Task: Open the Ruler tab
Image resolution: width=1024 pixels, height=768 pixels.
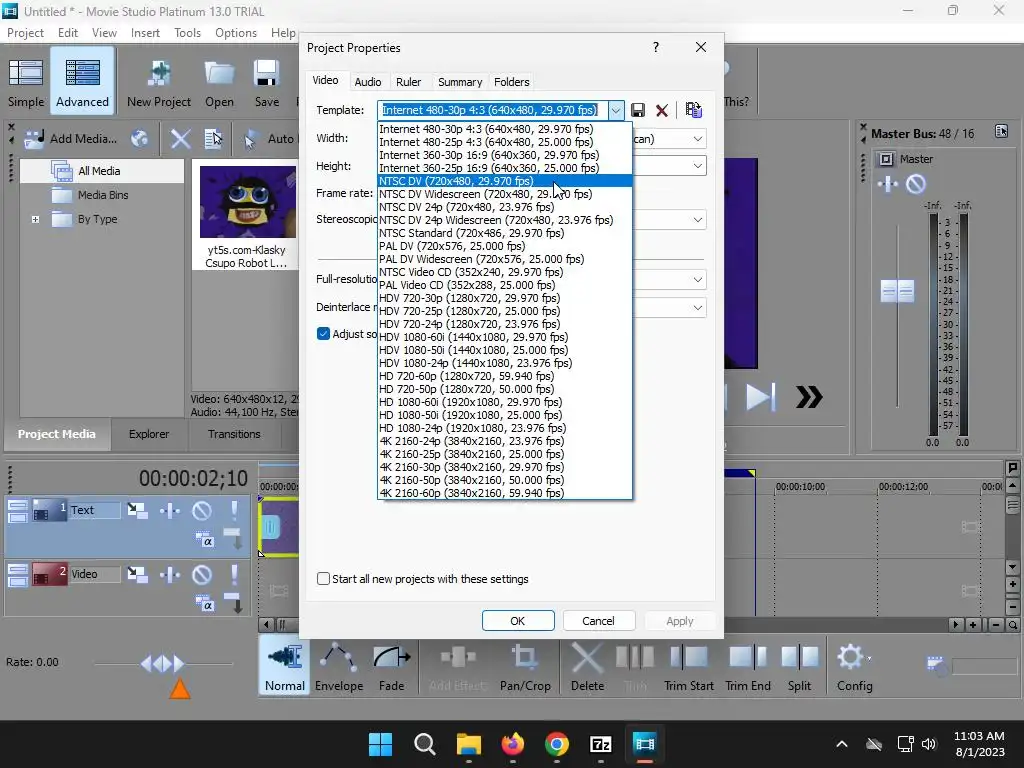Action: [x=408, y=82]
